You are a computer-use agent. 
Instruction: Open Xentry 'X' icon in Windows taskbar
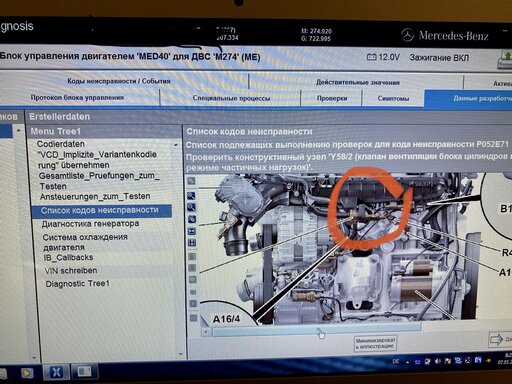(x=56, y=372)
